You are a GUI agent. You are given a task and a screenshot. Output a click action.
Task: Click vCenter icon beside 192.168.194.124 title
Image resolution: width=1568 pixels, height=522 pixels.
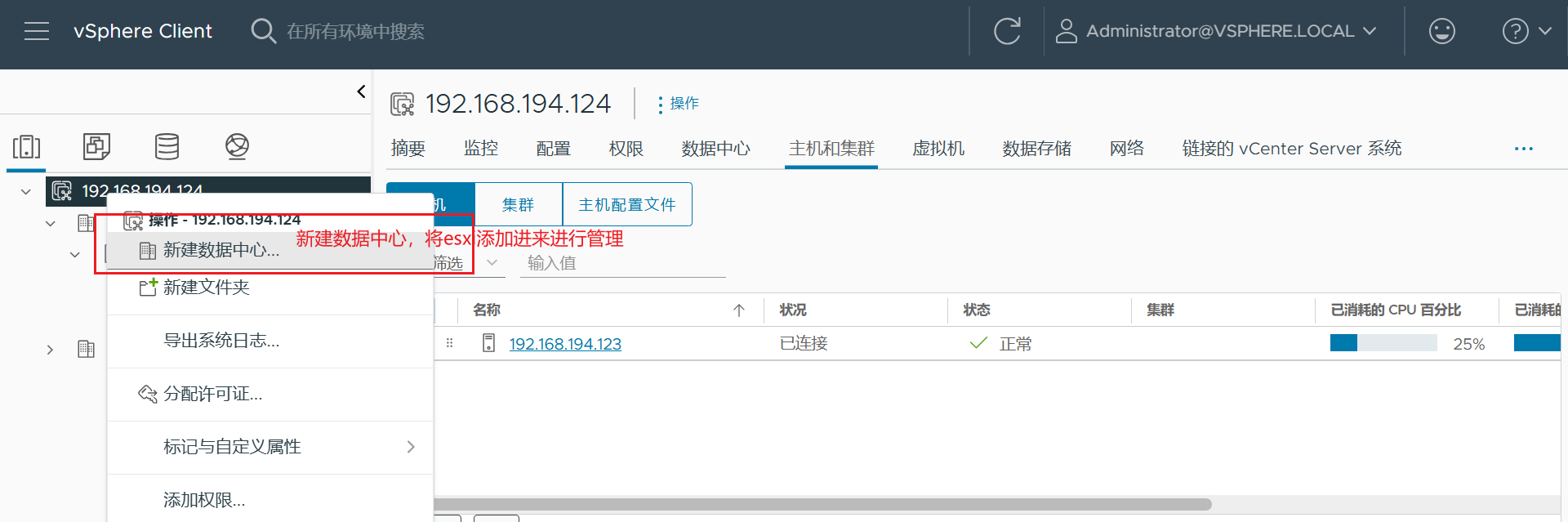(403, 104)
